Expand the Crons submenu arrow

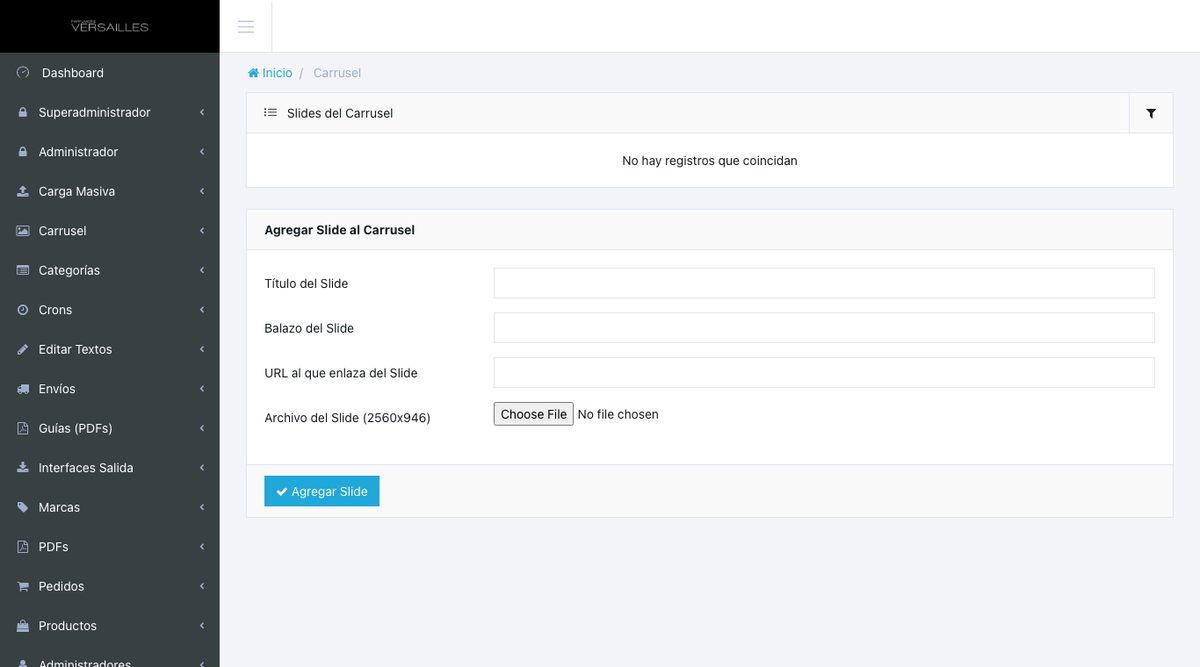pos(202,310)
